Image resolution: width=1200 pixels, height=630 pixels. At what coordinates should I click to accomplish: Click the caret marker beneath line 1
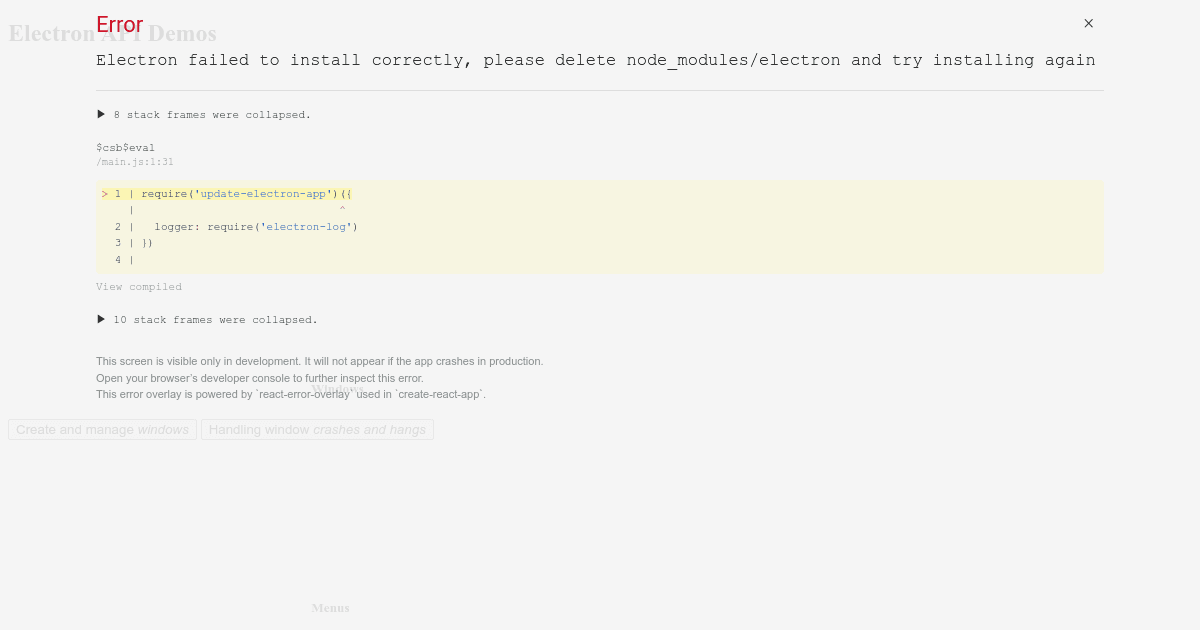click(341, 209)
